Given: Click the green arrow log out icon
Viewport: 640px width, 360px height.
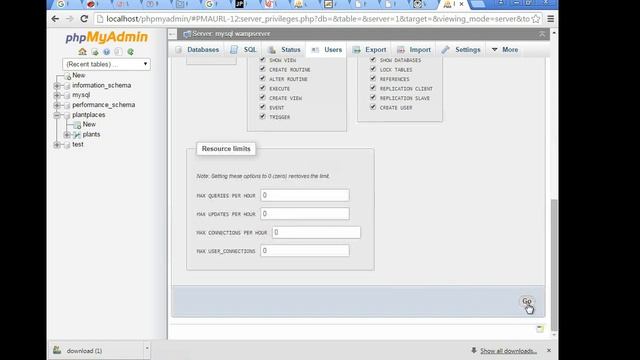Looking at the screenshot, I should click(95, 52).
